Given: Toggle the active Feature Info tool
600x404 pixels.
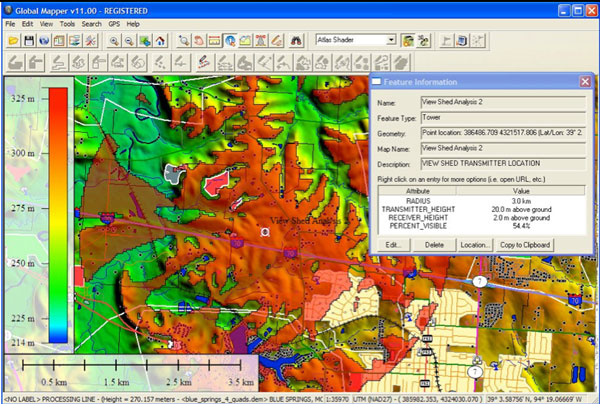Looking at the screenshot, I should point(231,41).
